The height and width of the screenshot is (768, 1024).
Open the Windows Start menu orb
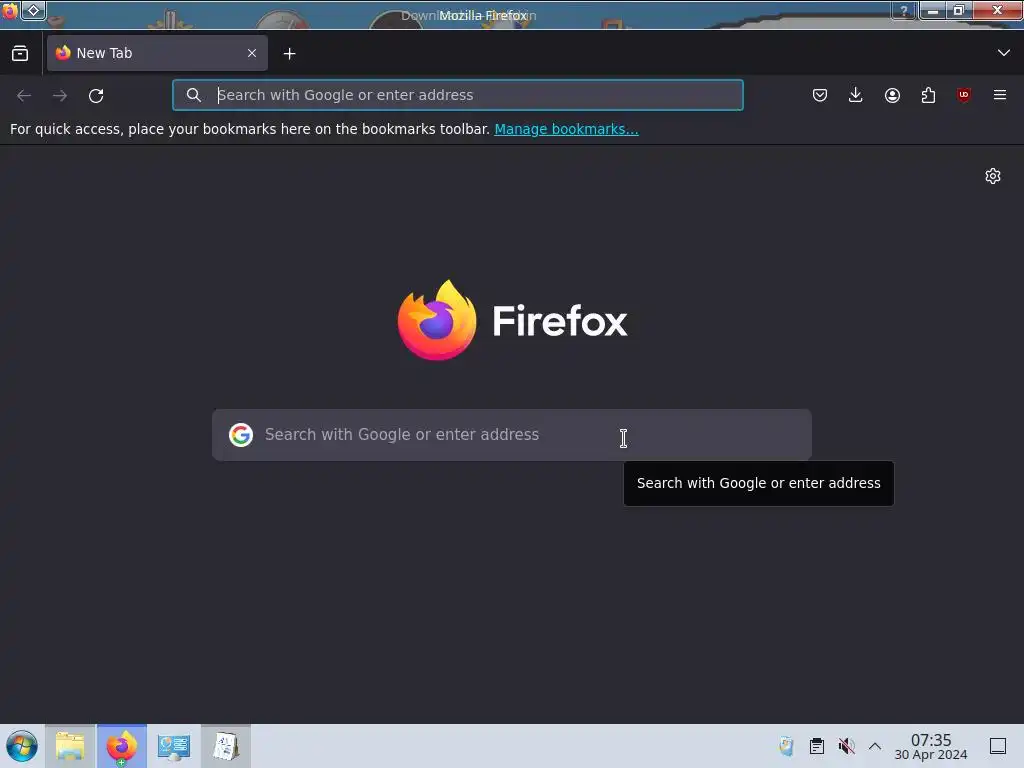click(22, 746)
